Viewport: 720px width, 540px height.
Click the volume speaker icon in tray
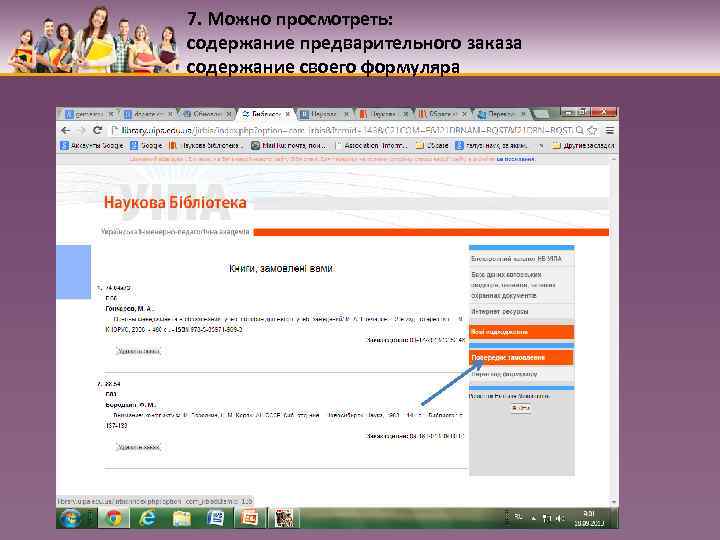pos(560,518)
